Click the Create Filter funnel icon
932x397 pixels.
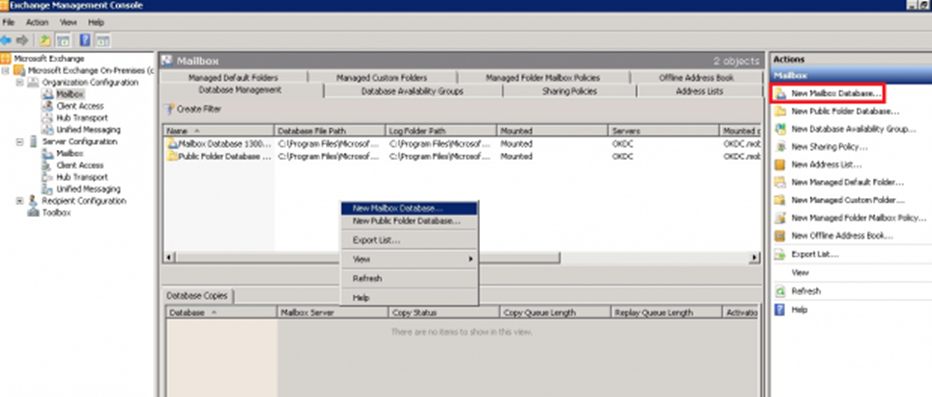point(169,109)
